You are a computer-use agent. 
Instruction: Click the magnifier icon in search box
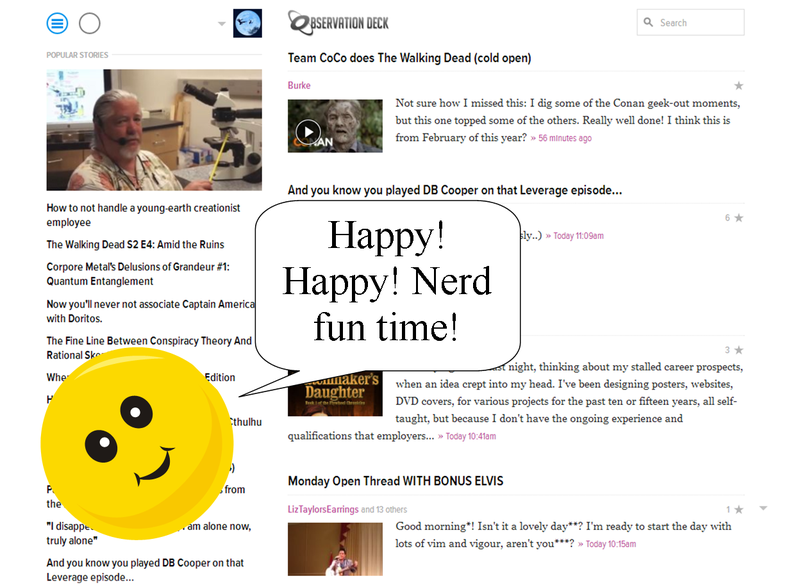click(x=648, y=22)
